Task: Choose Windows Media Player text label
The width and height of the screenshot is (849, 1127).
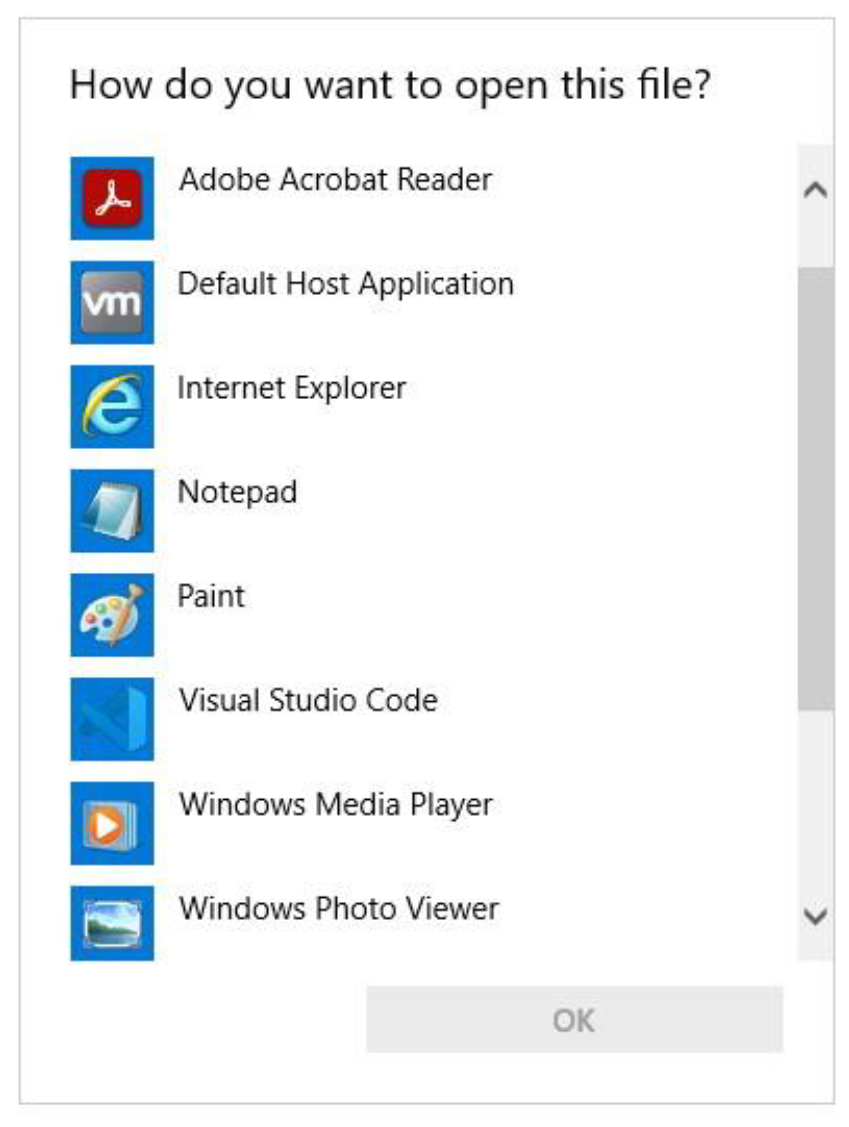Action: 335,804
